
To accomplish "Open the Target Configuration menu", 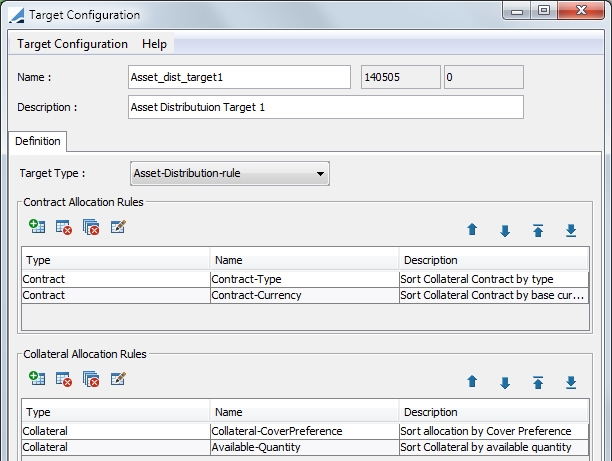I will pyautogui.click(x=72, y=44).
